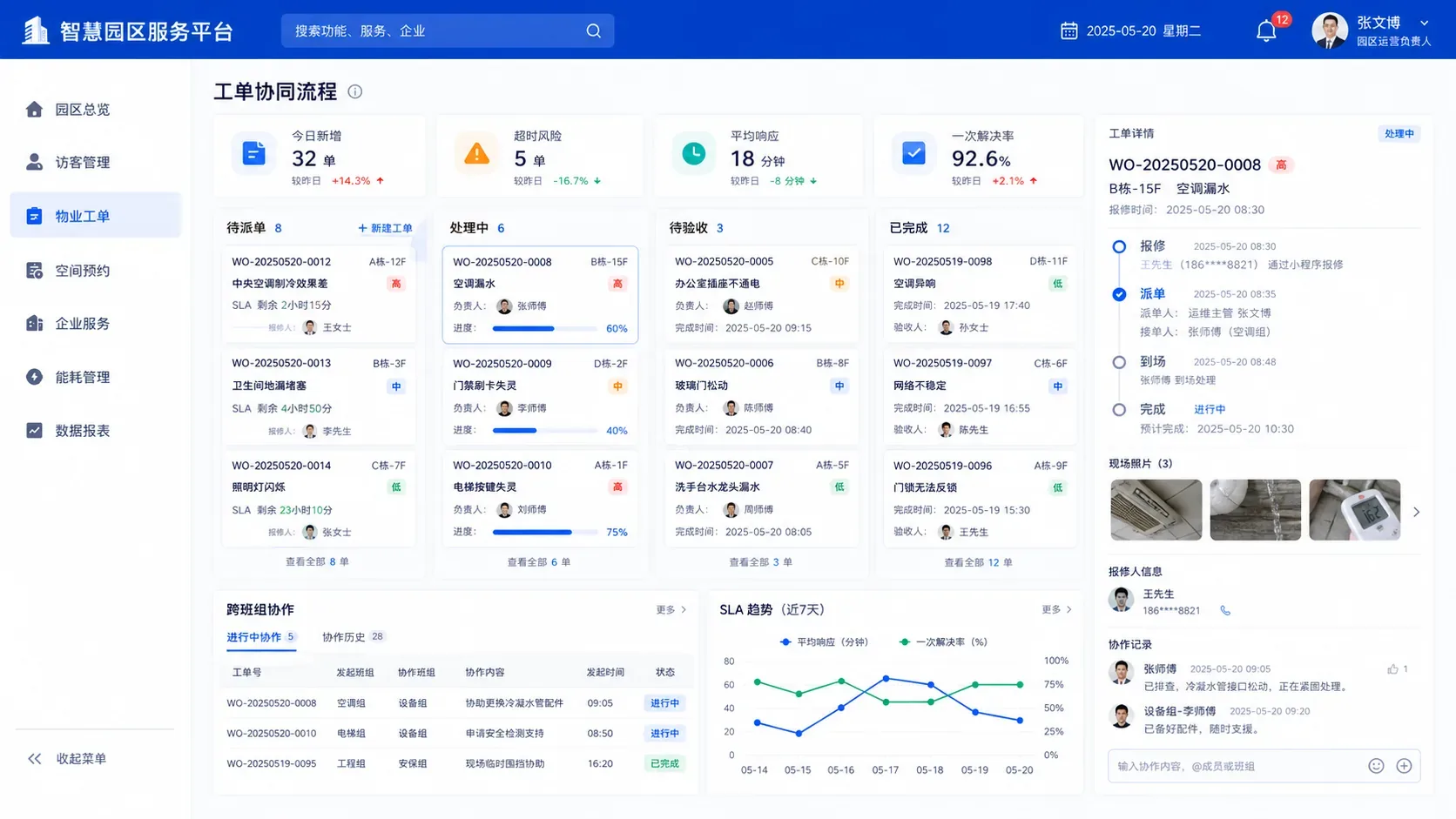Image resolution: width=1456 pixels, height=819 pixels.
Task: Open work order WO-20250520-0005 card
Action: click(x=762, y=294)
